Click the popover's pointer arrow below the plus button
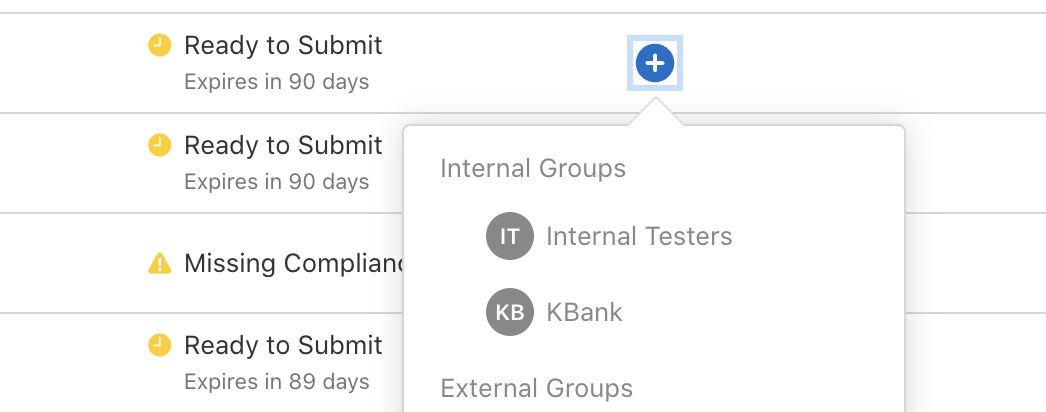The image size is (1046, 412). pos(655,111)
